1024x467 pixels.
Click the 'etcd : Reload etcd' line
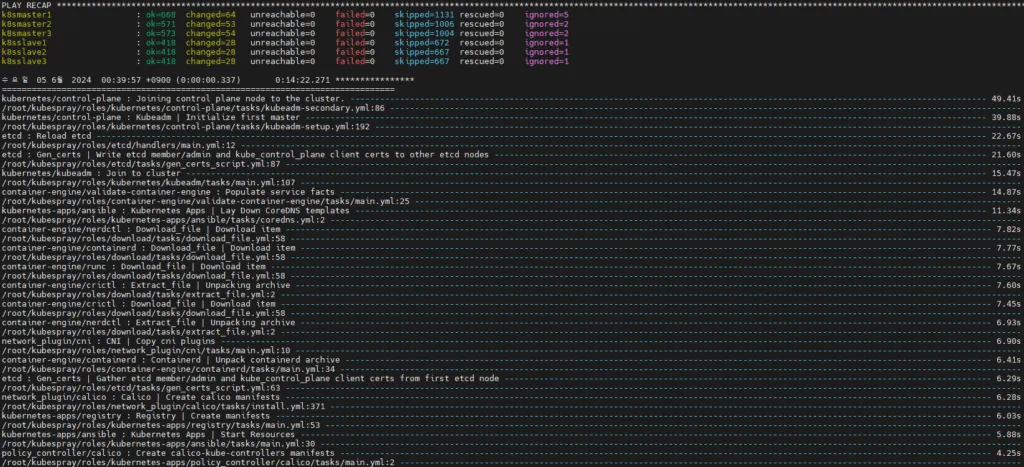click(46, 136)
